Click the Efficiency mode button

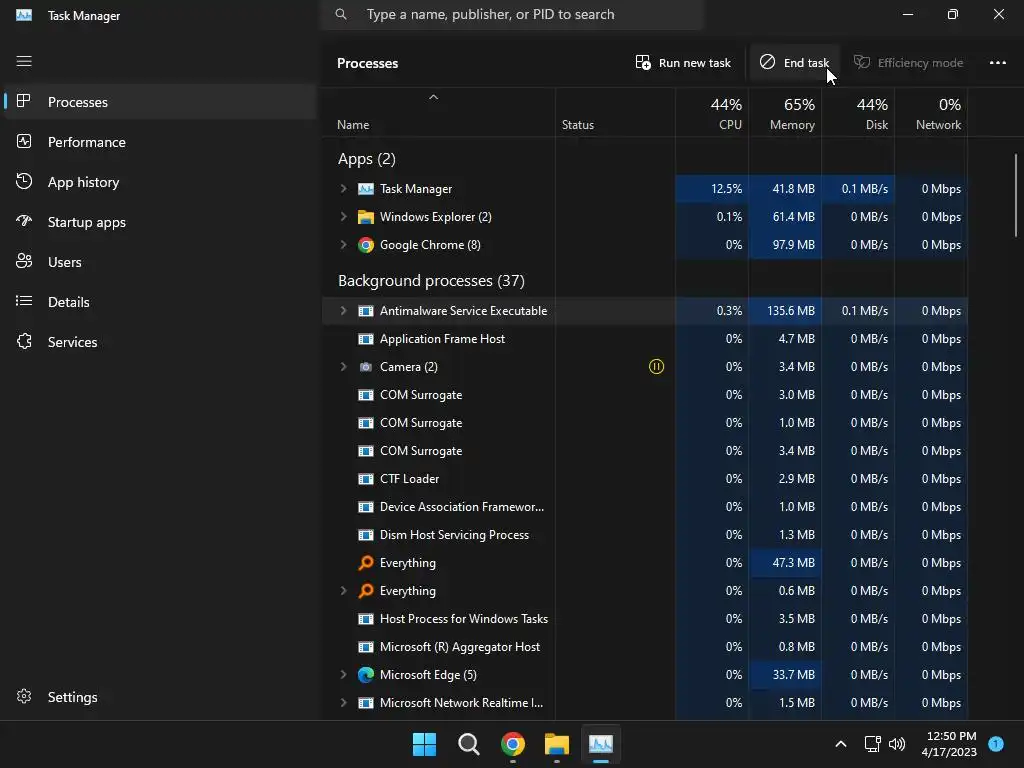(x=908, y=63)
